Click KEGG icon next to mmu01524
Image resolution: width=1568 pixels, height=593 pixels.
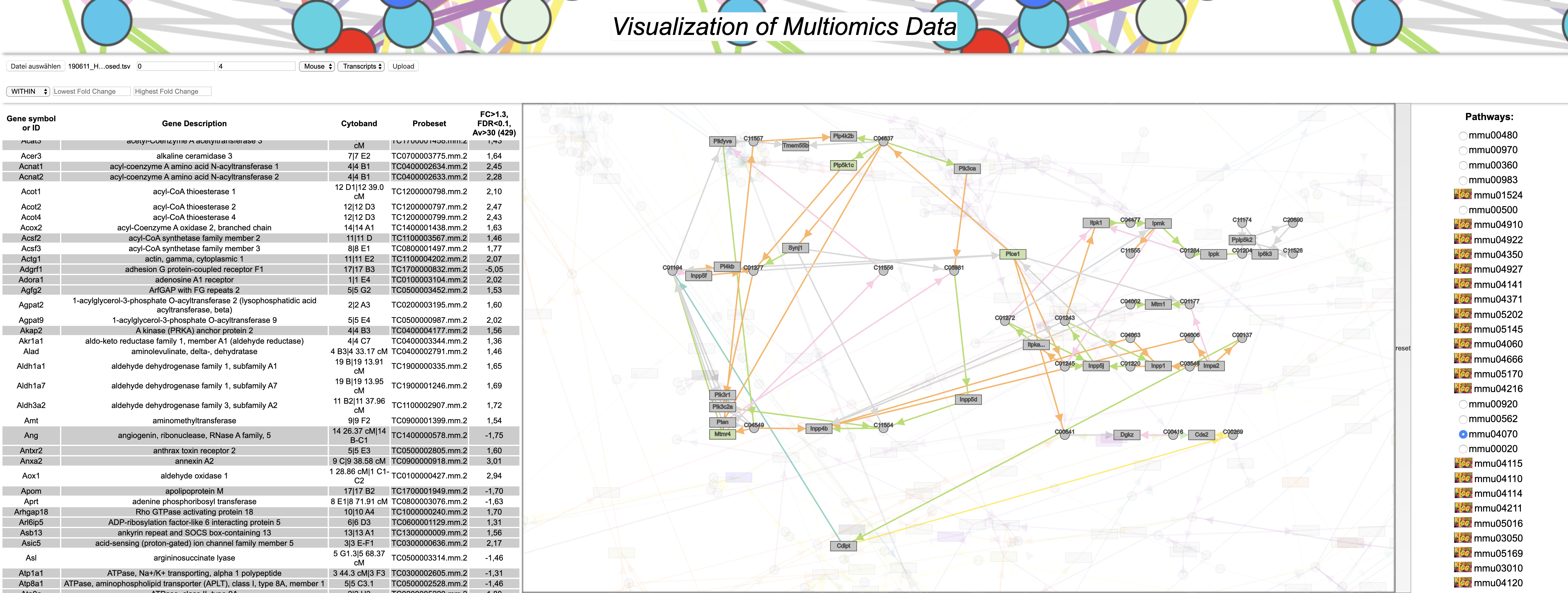click(x=1463, y=195)
